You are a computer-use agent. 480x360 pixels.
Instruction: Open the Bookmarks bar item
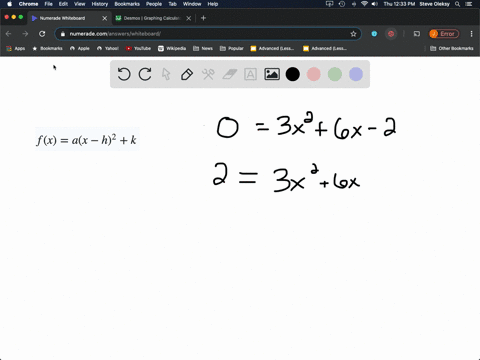[47, 48]
